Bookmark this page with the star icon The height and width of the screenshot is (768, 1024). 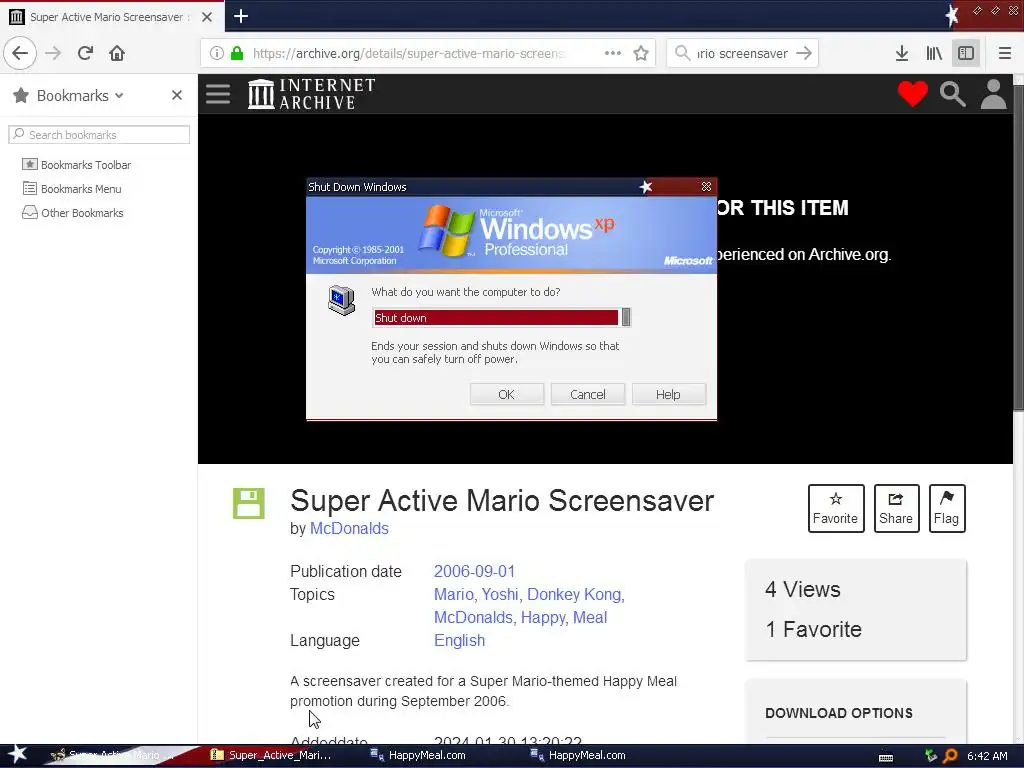tap(641, 53)
